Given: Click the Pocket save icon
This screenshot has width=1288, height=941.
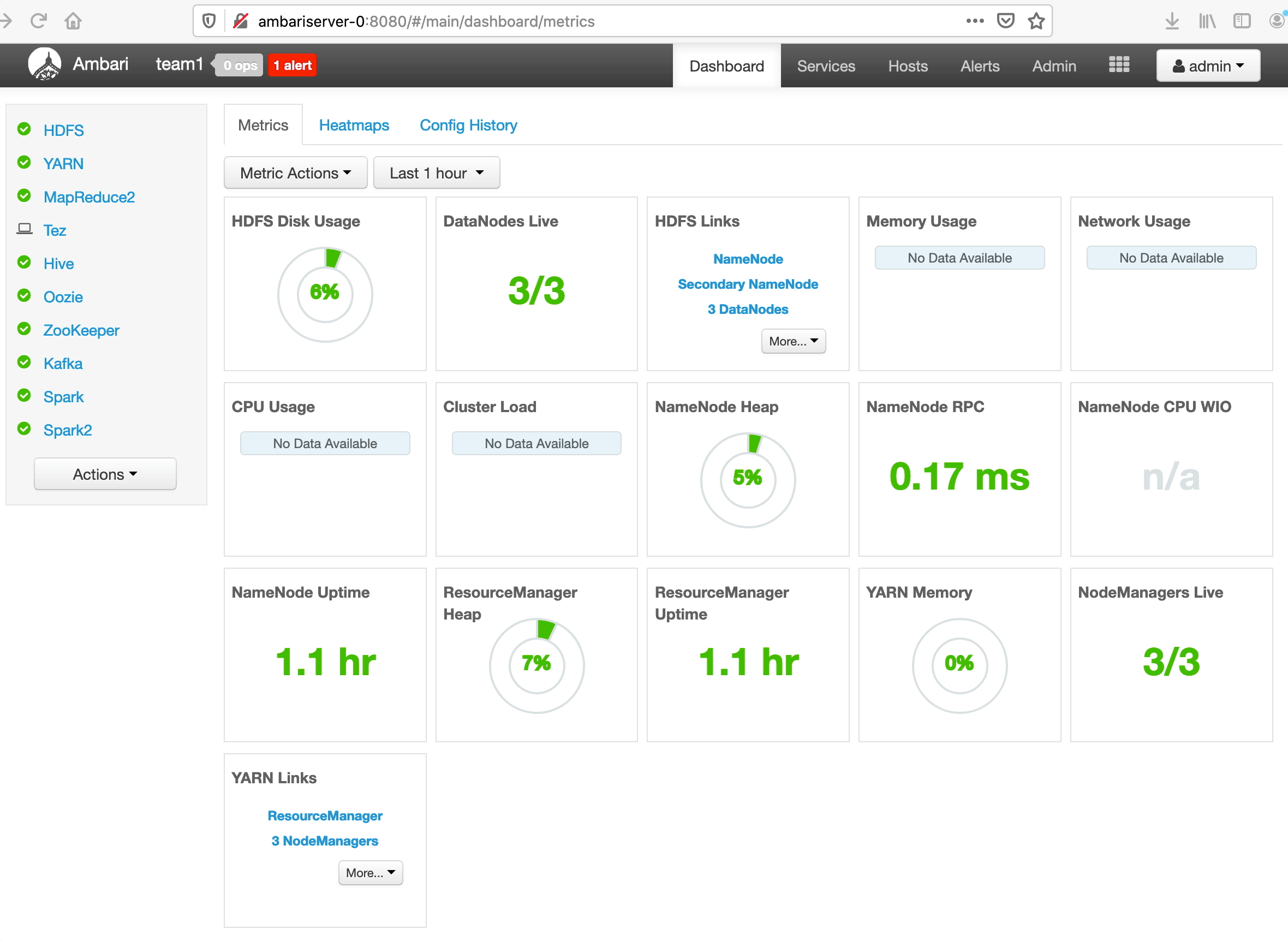Looking at the screenshot, I should coord(1005,22).
